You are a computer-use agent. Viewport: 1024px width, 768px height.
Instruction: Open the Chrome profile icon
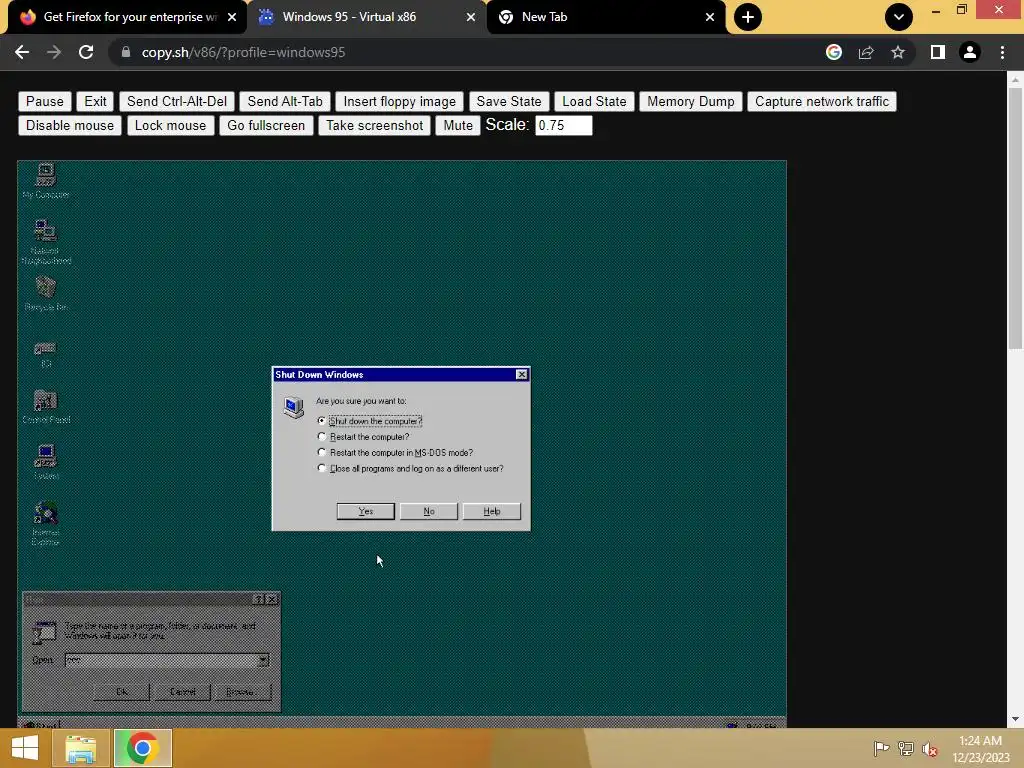click(970, 52)
